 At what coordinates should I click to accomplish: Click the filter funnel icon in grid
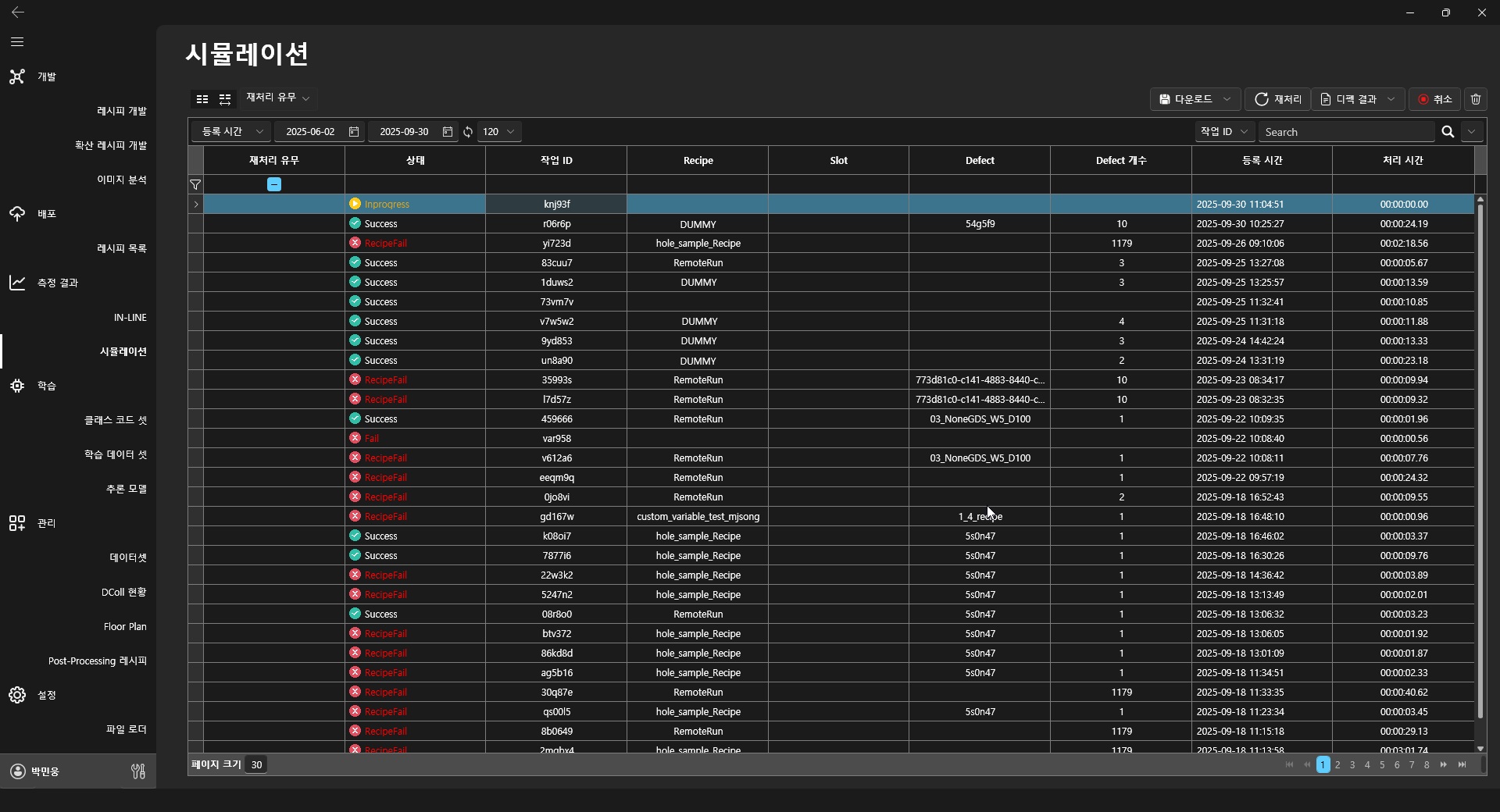(195, 185)
